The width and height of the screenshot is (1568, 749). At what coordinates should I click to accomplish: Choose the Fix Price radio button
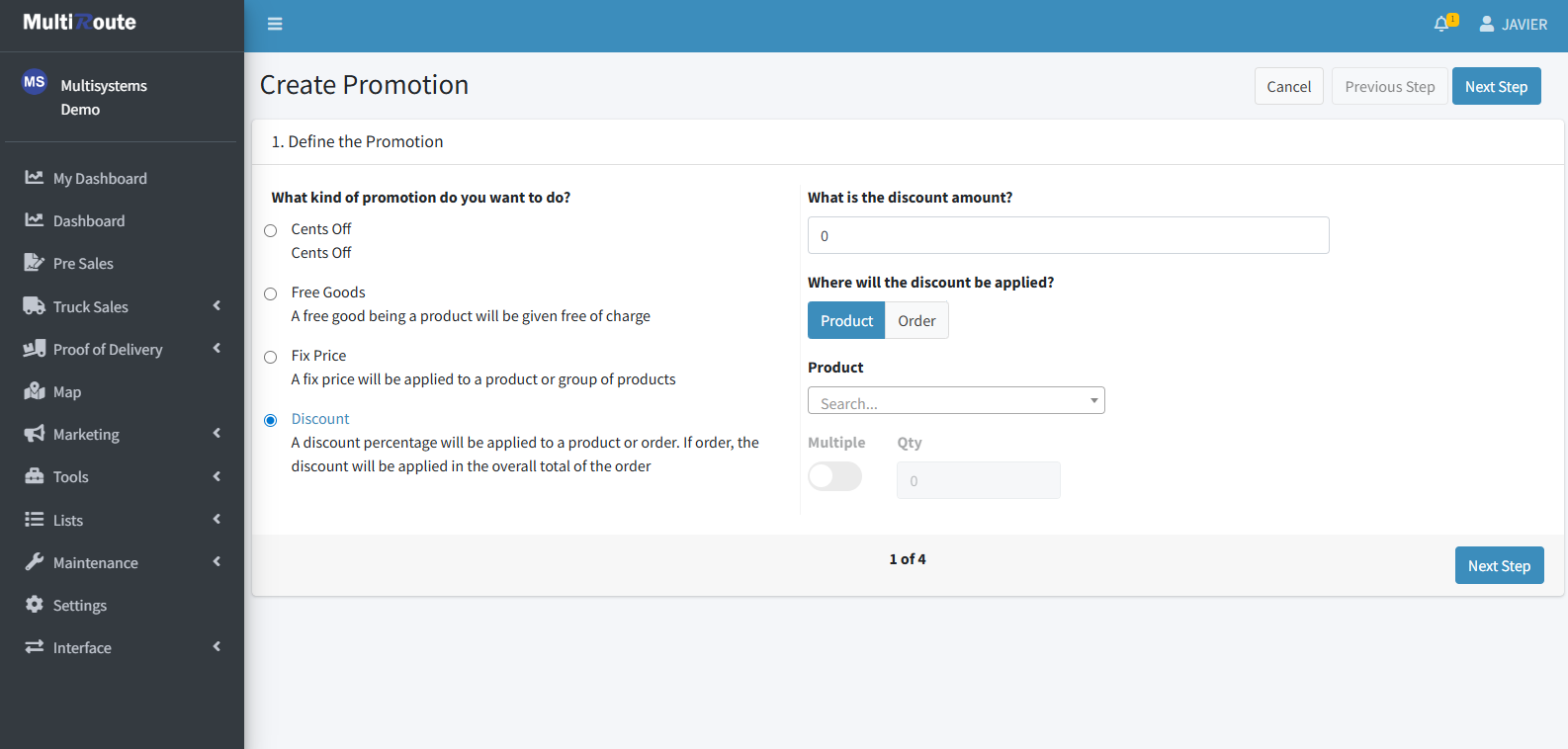pos(270,357)
